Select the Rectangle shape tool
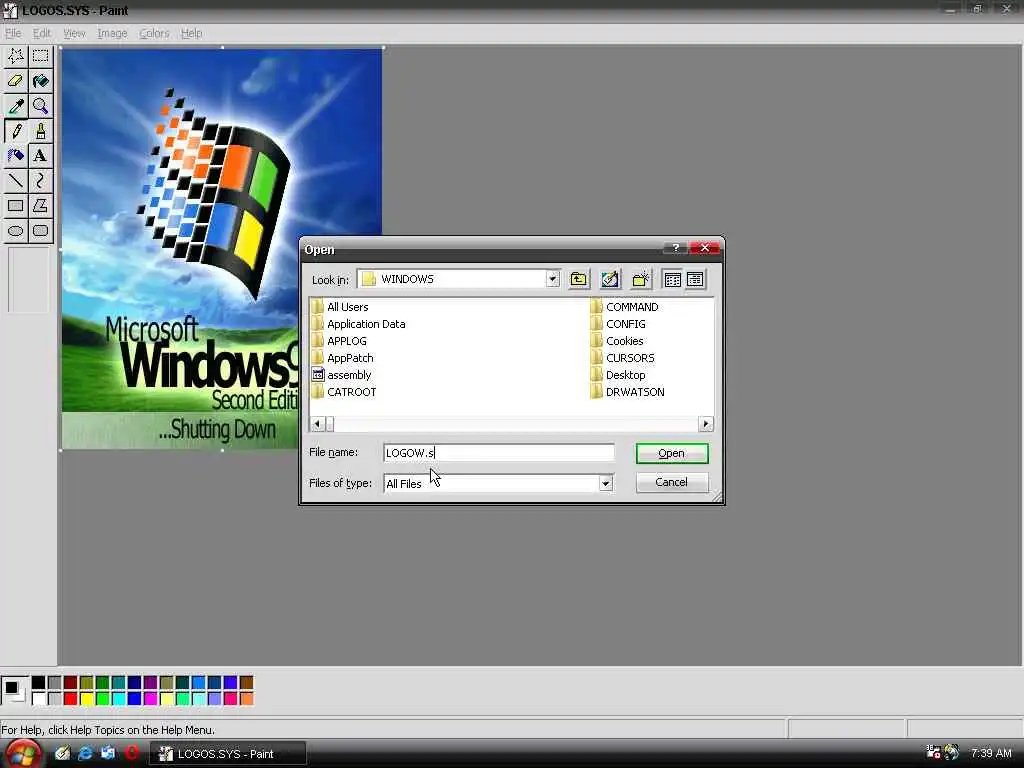Viewport: 1024px width, 768px height. (x=16, y=206)
